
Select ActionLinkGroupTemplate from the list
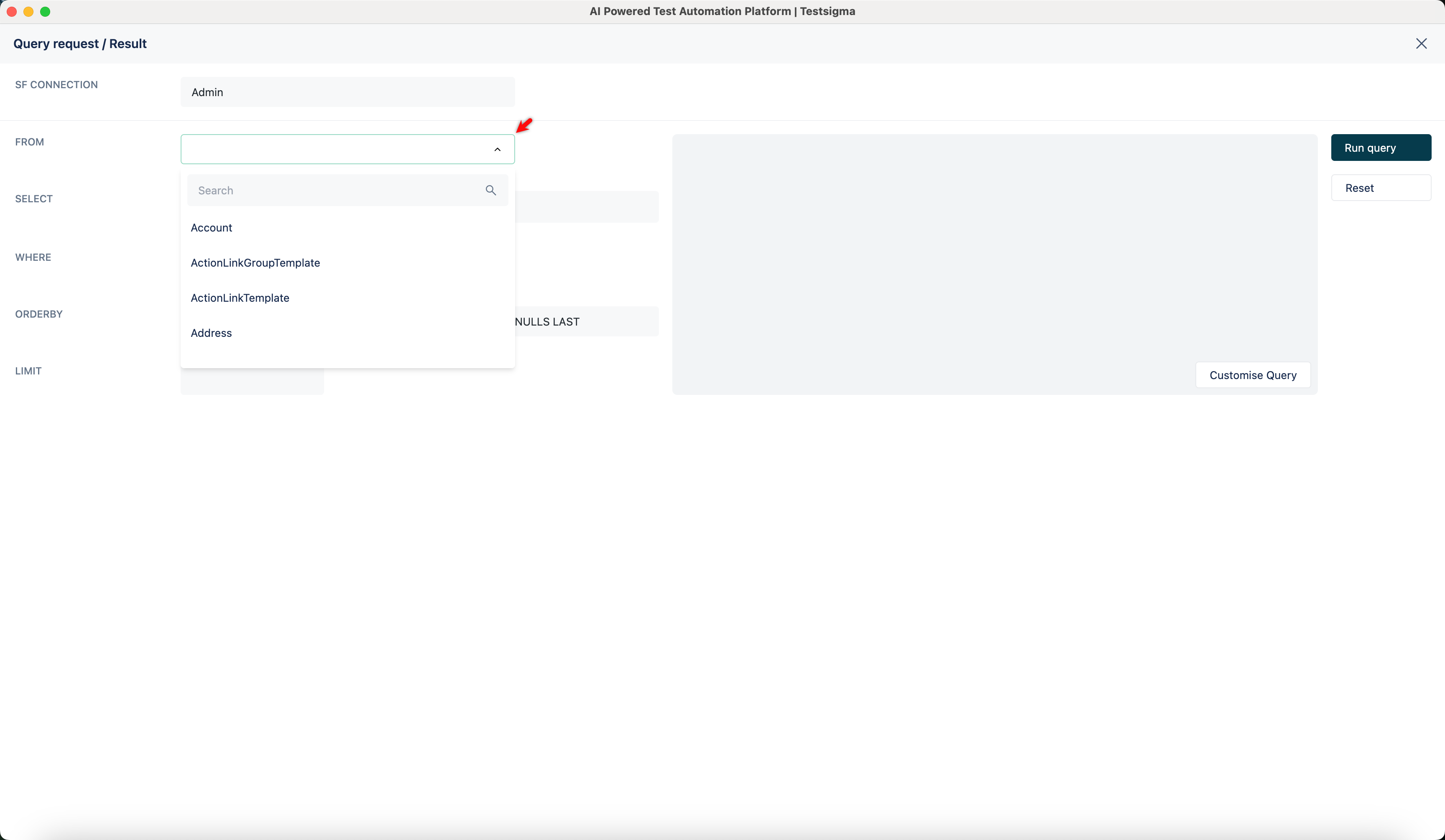click(255, 262)
